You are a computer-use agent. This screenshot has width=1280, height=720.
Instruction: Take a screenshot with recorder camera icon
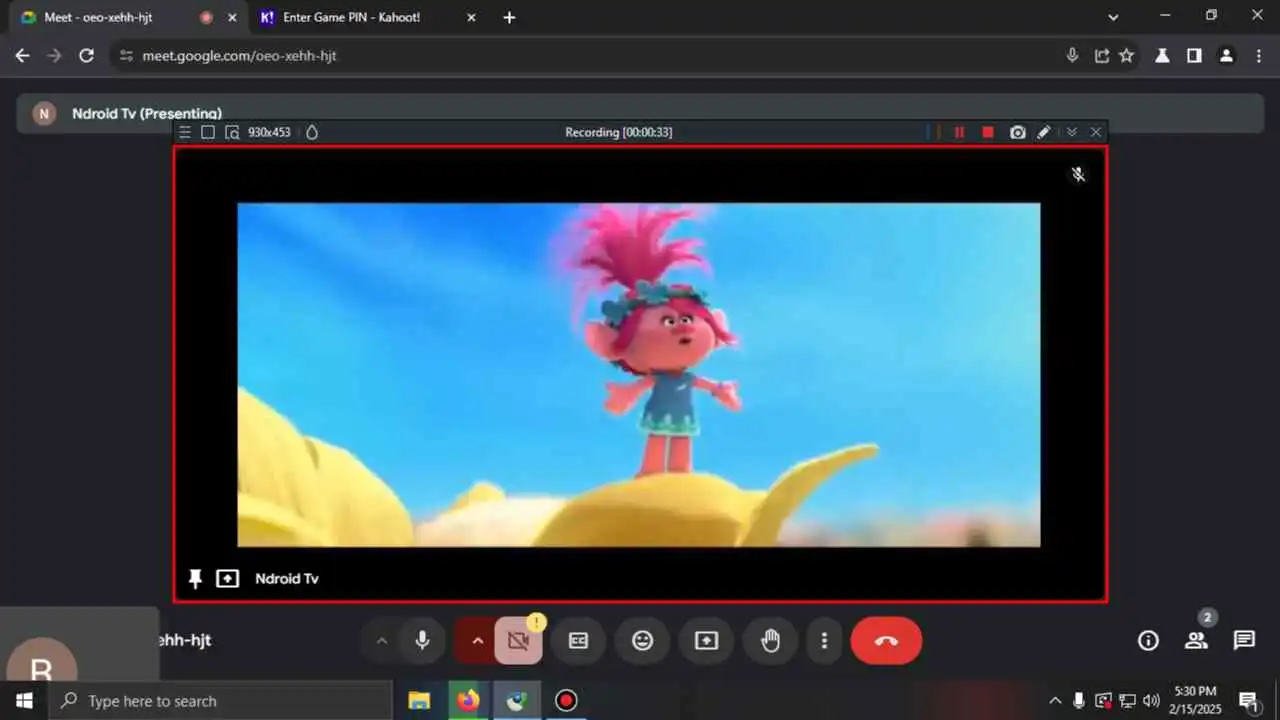[1017, 132]
